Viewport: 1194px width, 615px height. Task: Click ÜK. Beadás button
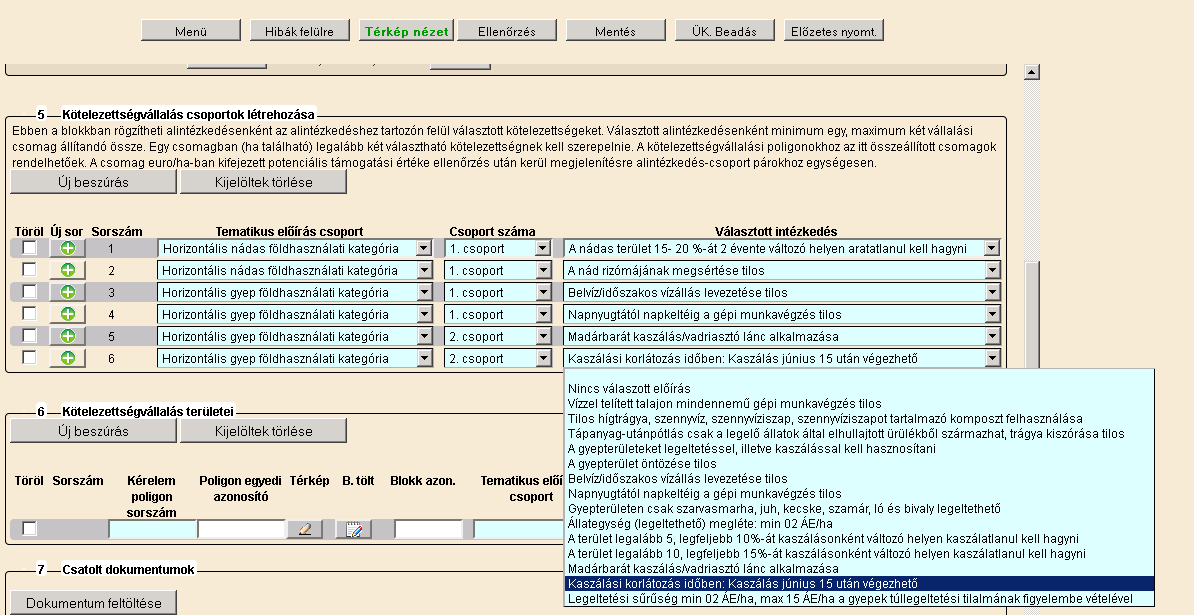click(x=724, y=31)
